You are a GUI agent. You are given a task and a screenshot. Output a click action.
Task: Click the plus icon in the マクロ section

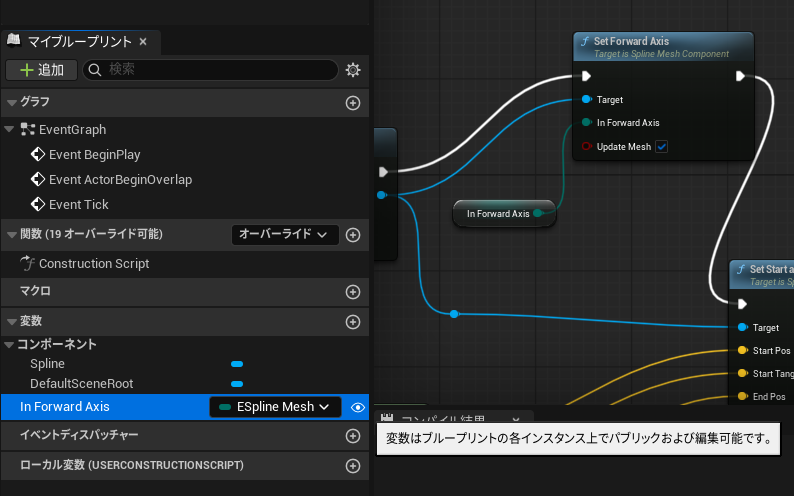tap(352, 292)
